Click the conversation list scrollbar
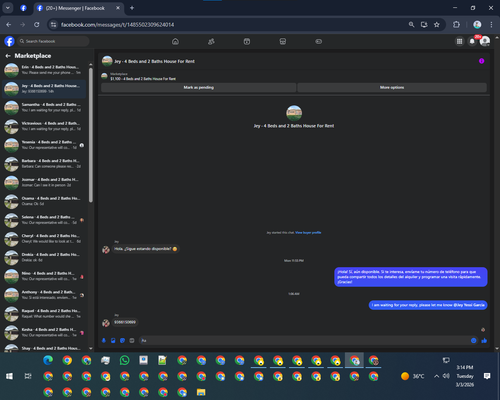Screen dimensions: 500x400 click(x=91, y=135)
